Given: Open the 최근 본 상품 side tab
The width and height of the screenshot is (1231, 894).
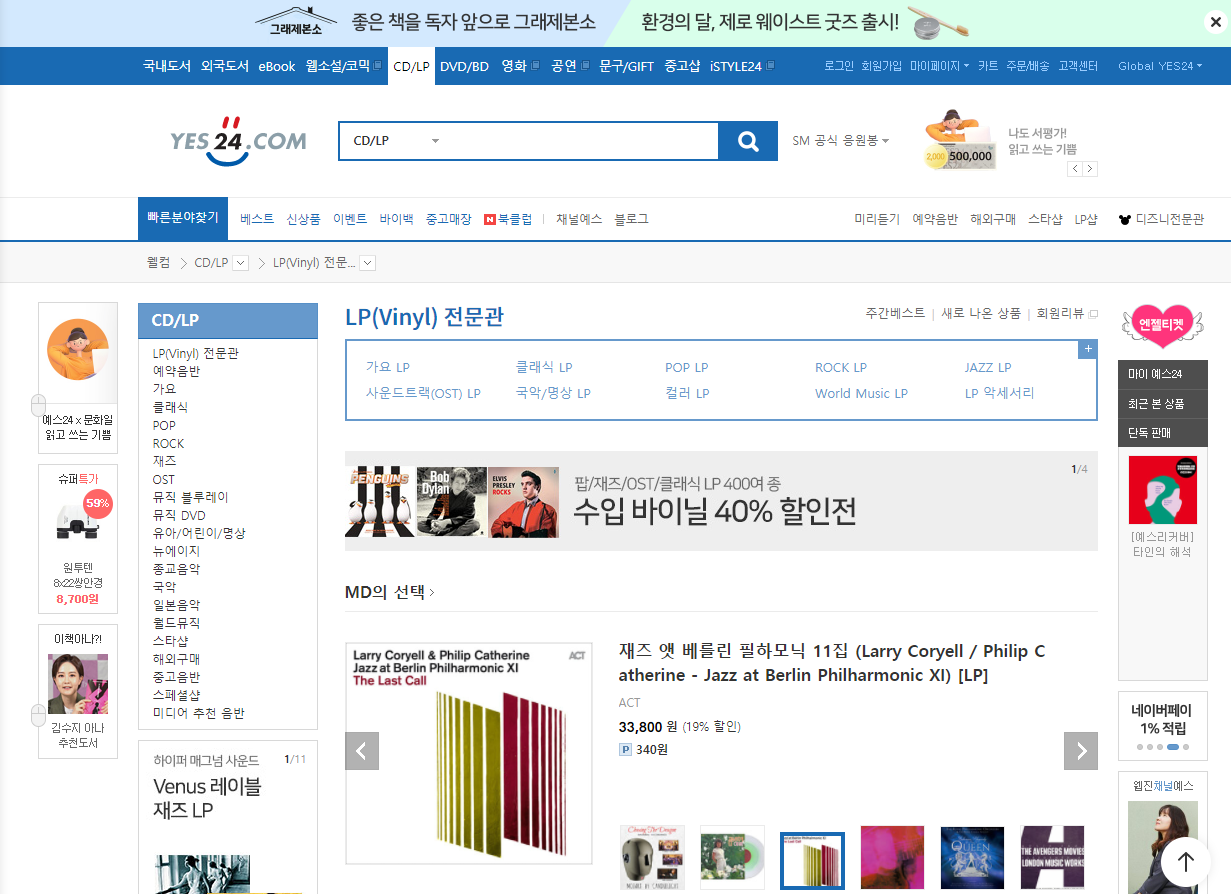Looking at the screenshot, I should point(1163,403).
